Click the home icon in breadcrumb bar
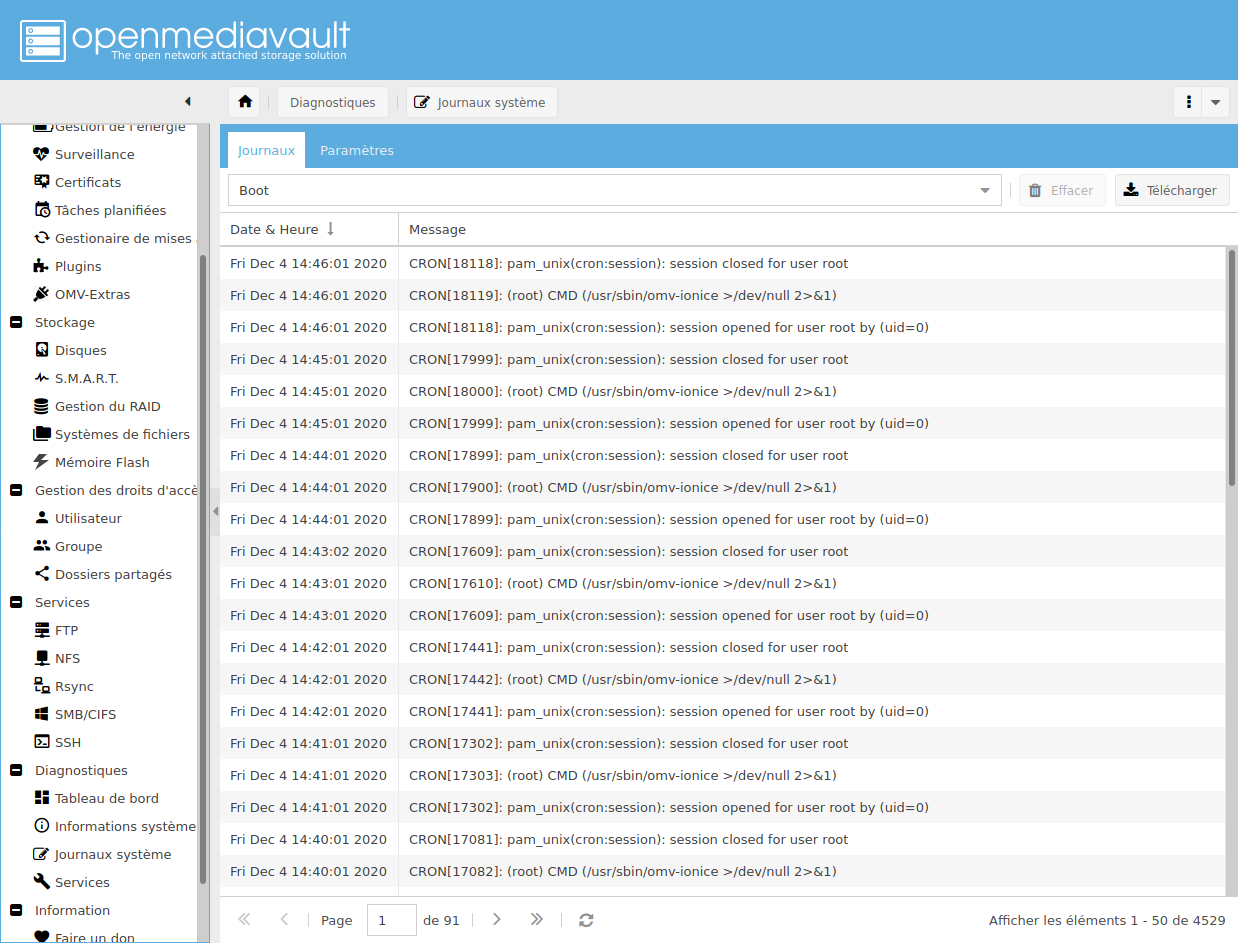The width and height of the screenshot is (1238, 943). coord(245,102)
